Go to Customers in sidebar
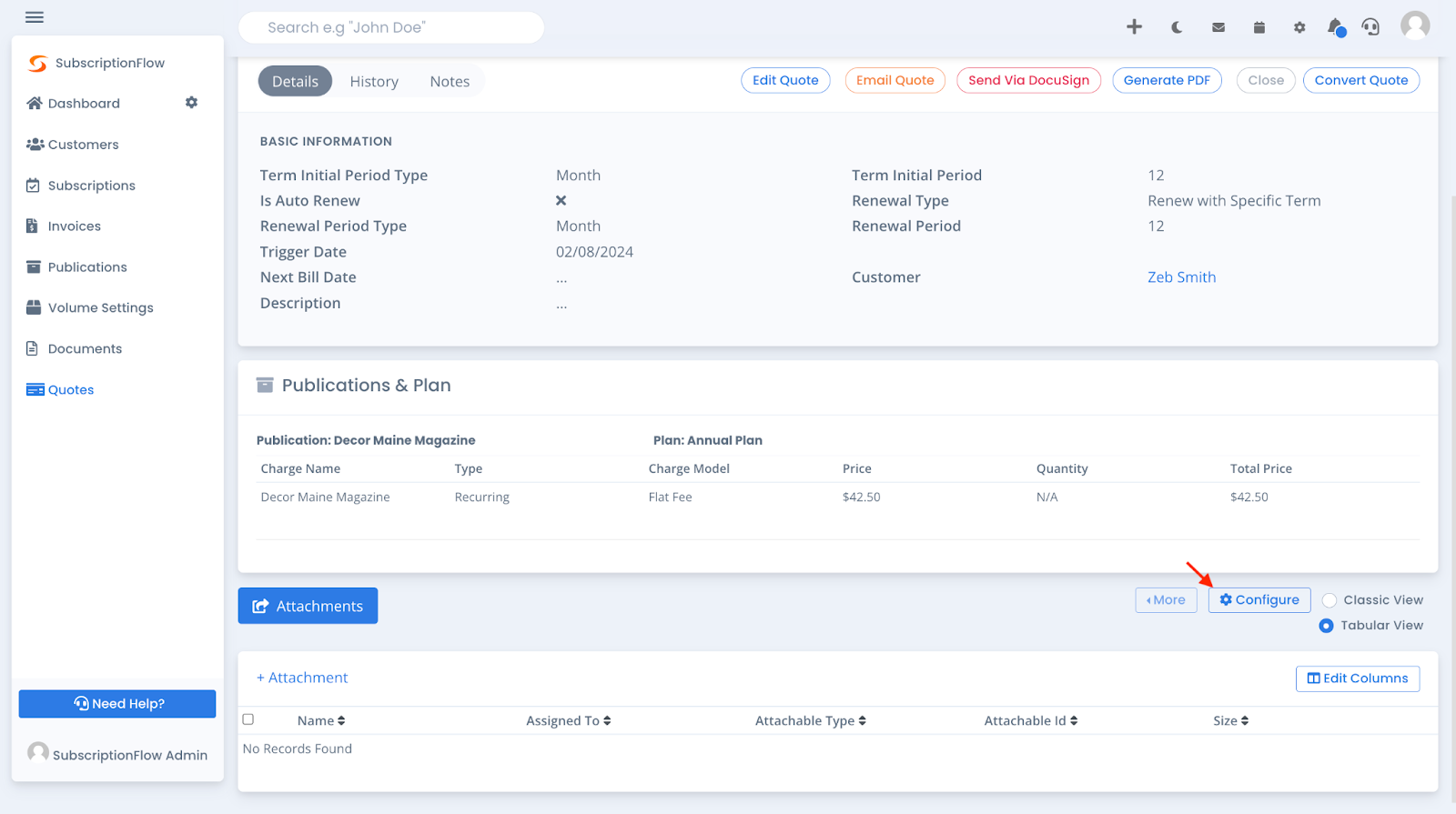The image size is (1456, 814). pyautogui.click(x=84, y=144)
